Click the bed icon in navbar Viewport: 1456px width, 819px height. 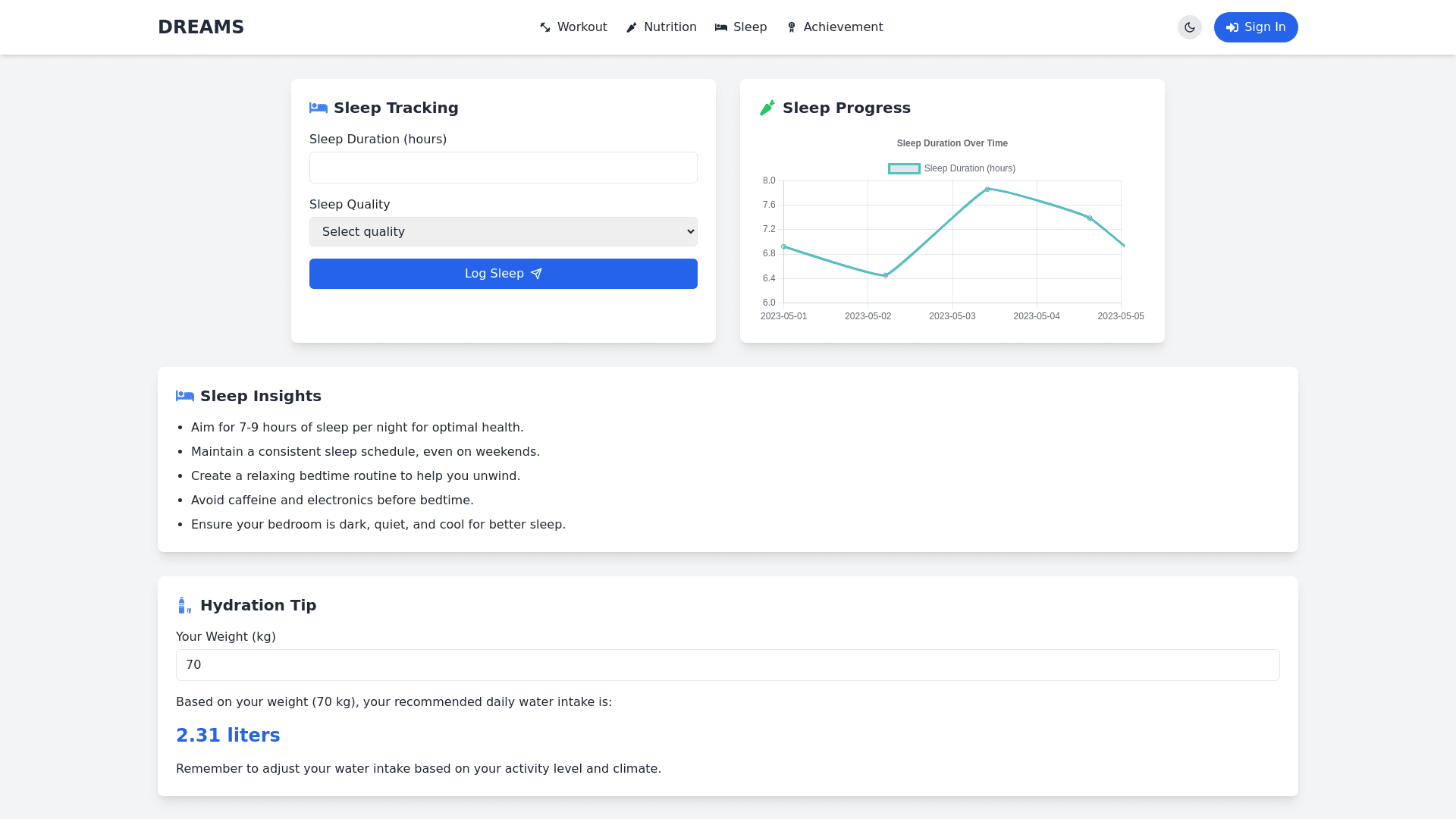(x=721, y=27)
